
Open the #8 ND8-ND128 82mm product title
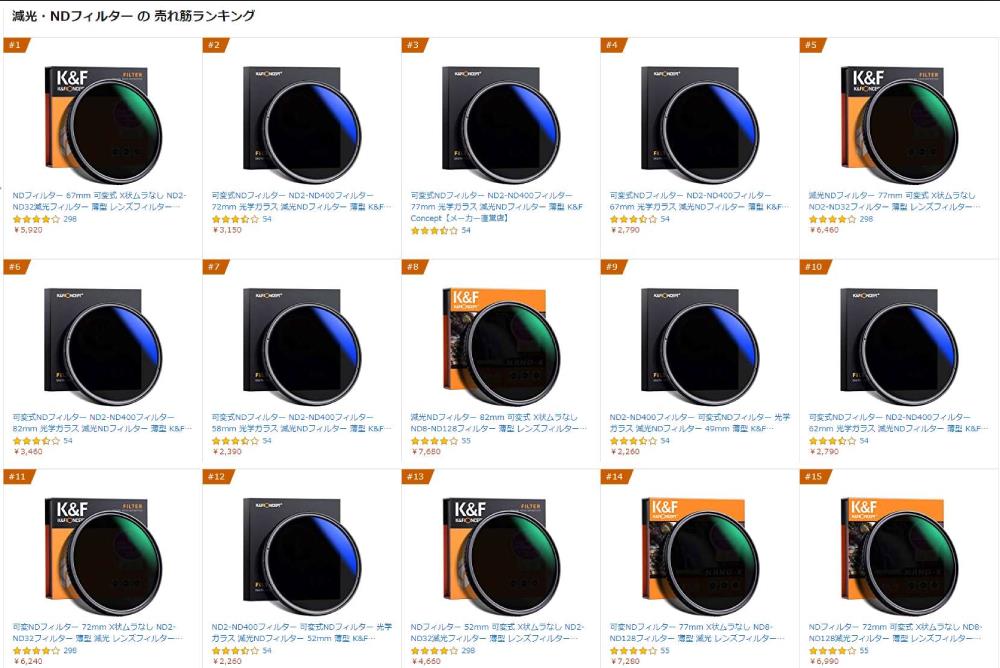(498, 422)
